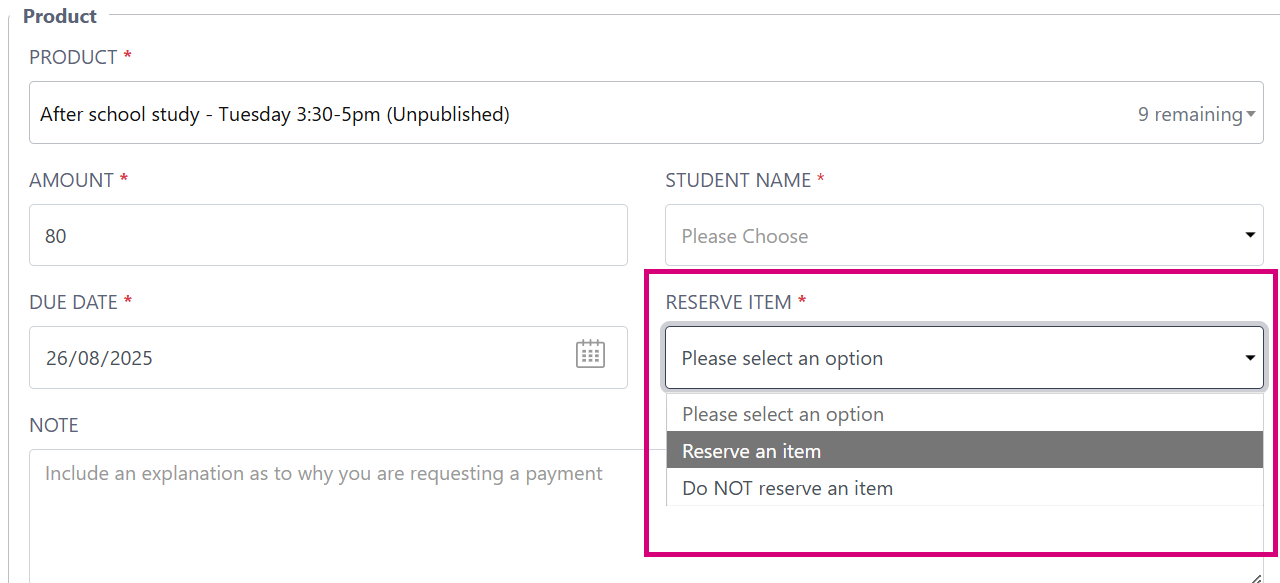Pick 'Please select an option' list entry

pos(782,414)
